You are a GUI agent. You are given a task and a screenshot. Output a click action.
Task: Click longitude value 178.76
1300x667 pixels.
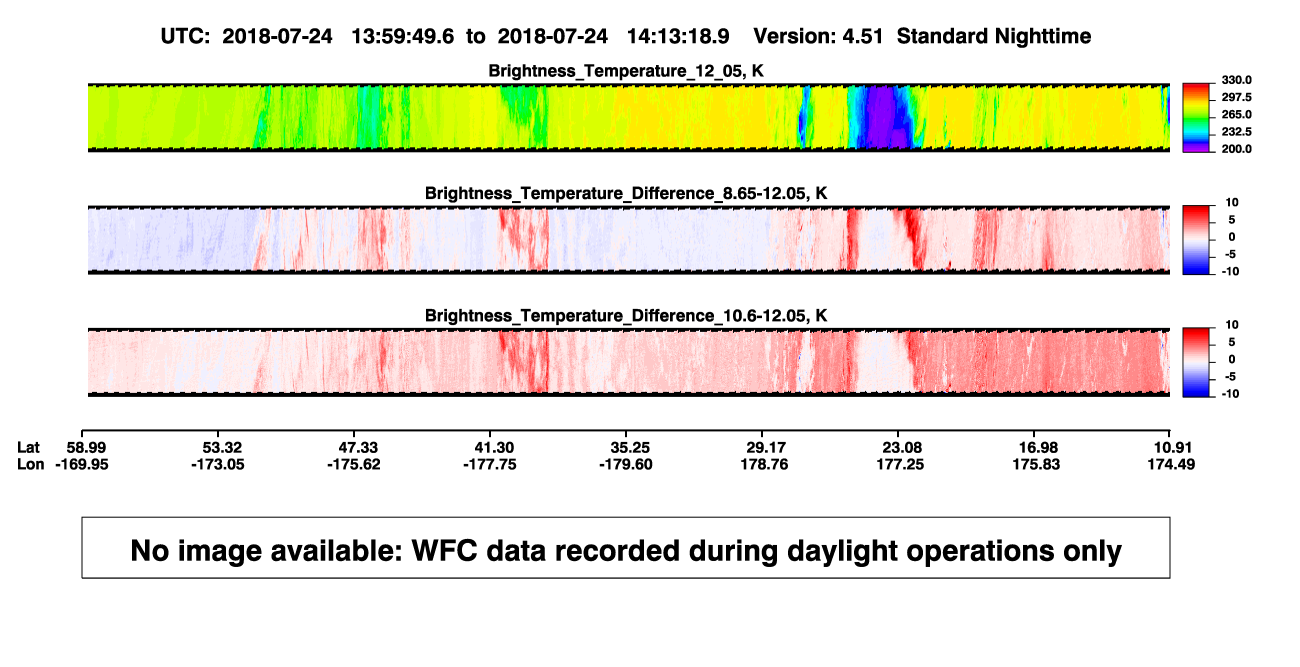click(x=764, y=464)
